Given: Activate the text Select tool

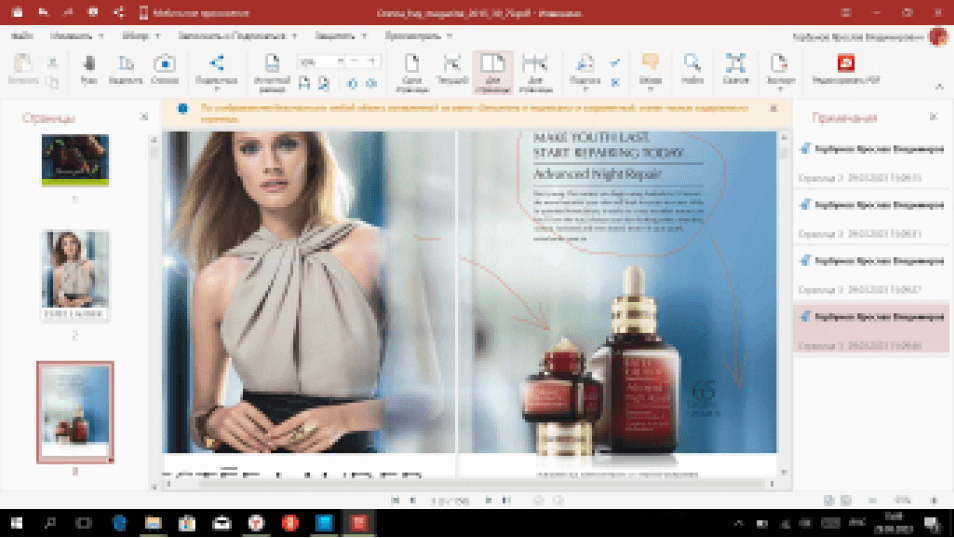Looking at the screenshot, I should point(125,69).
